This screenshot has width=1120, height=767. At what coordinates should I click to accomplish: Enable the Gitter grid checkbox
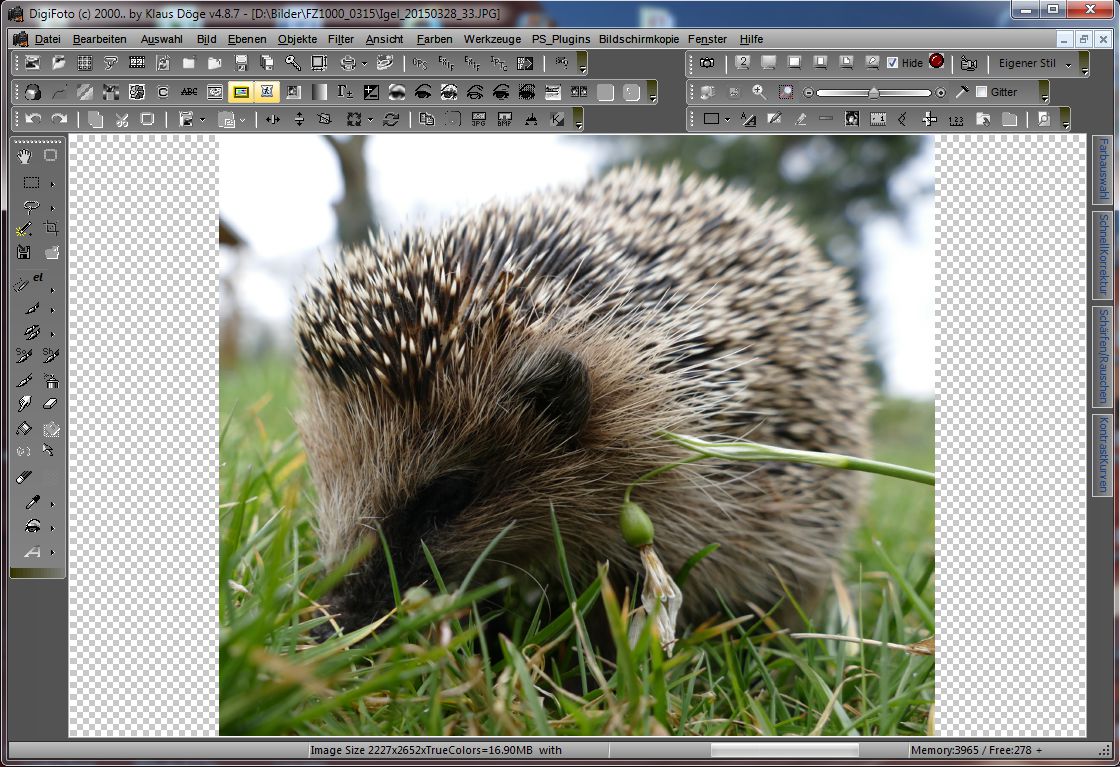click(980, 92)
